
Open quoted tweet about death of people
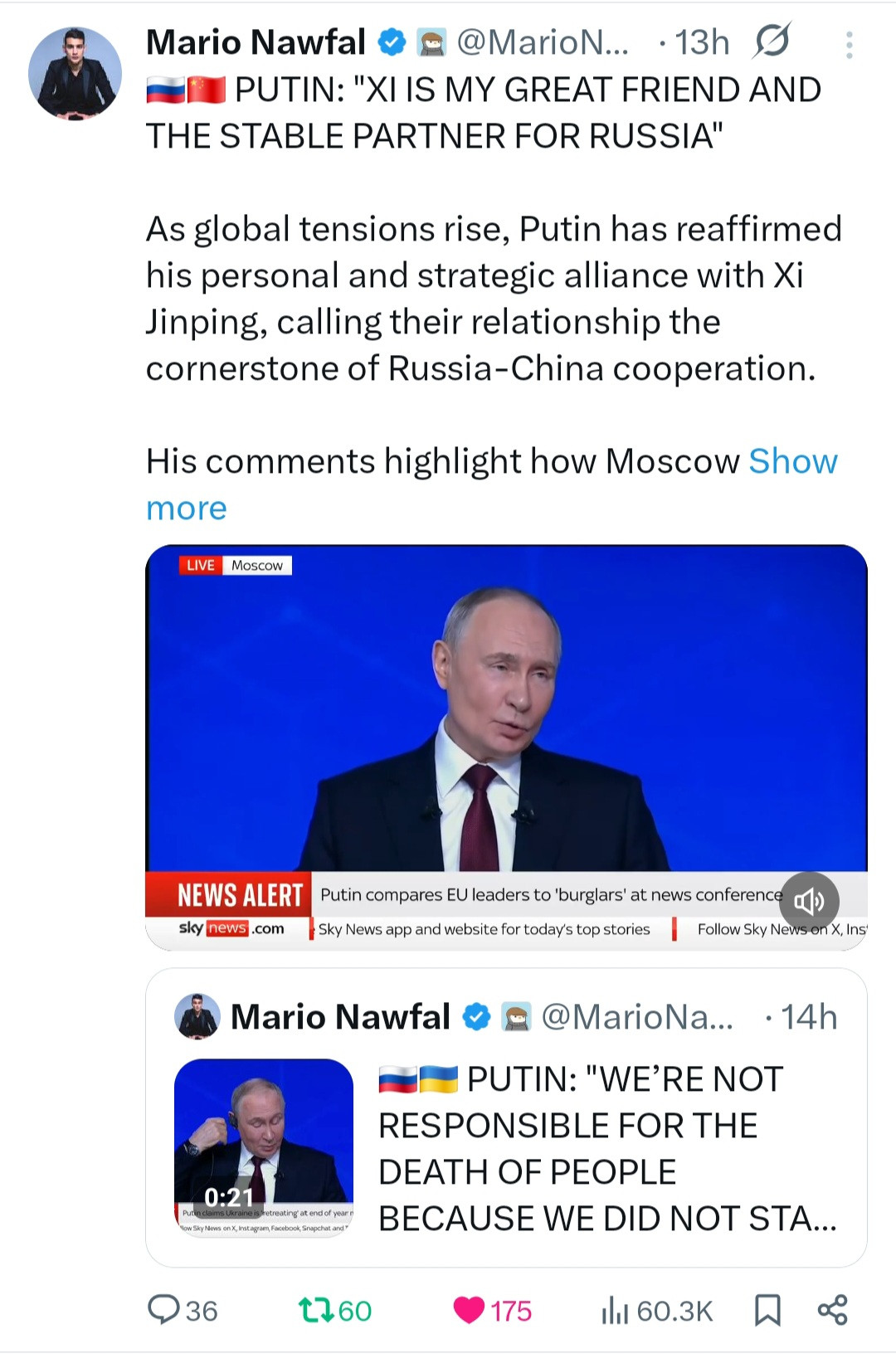606,1149
